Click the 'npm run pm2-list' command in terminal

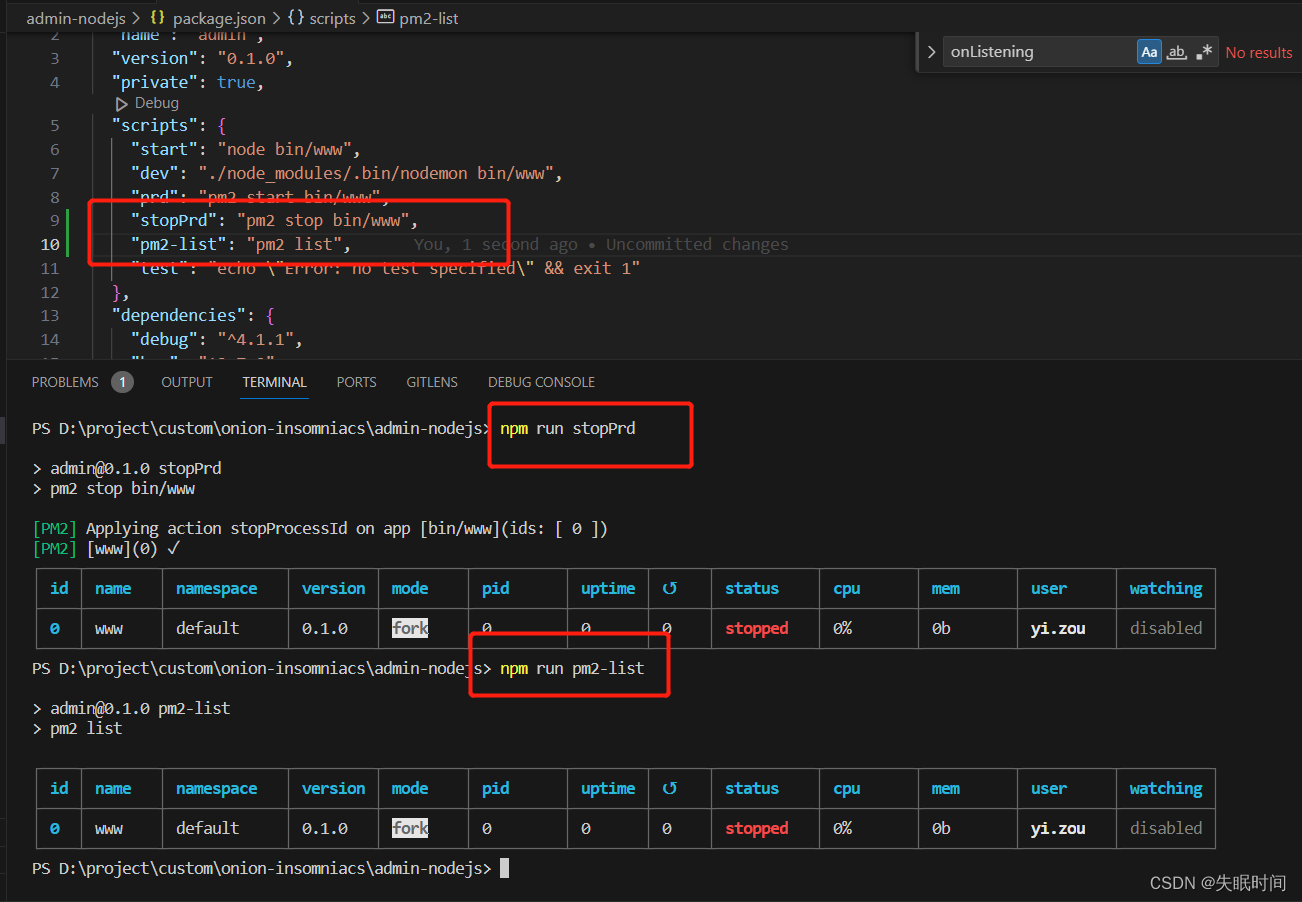click(572, 668)
